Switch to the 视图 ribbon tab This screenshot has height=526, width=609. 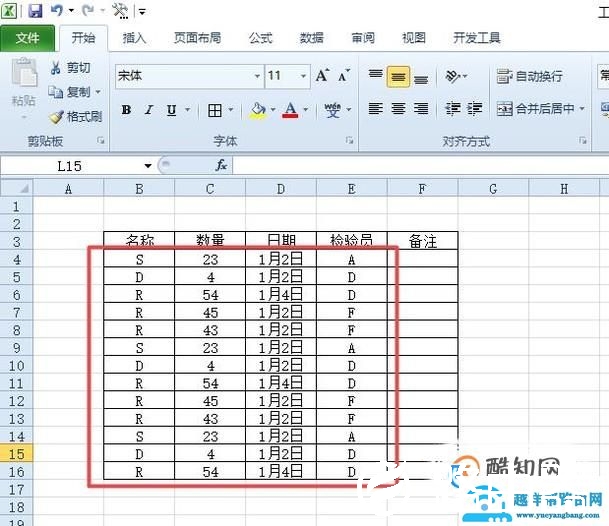[414, 38]
